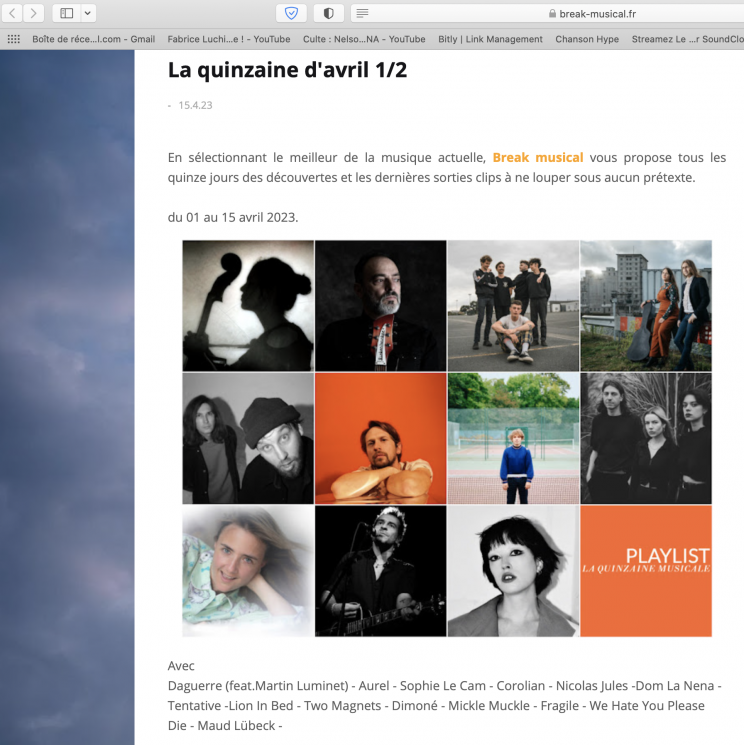Screen dimensions: 744x745
Task: Click the artist name Maud Lübeck
Action: click(x=236, y=726)
